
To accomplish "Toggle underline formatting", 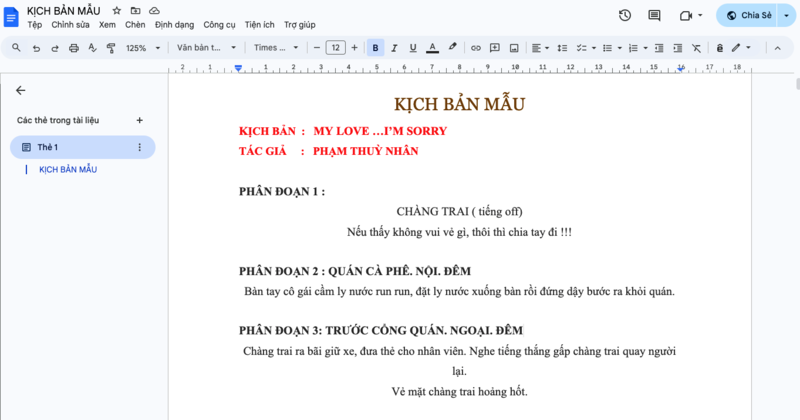I will [413, 48].
